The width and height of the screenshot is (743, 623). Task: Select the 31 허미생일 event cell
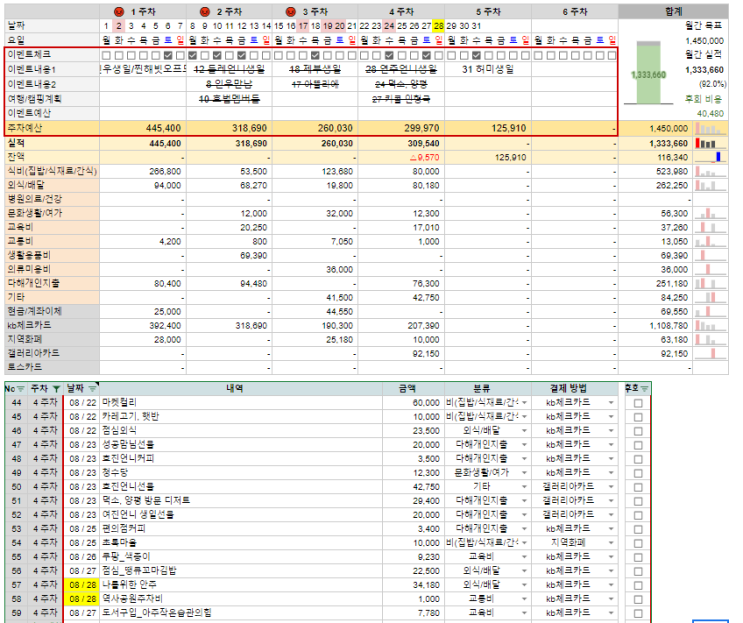point(488,70)
